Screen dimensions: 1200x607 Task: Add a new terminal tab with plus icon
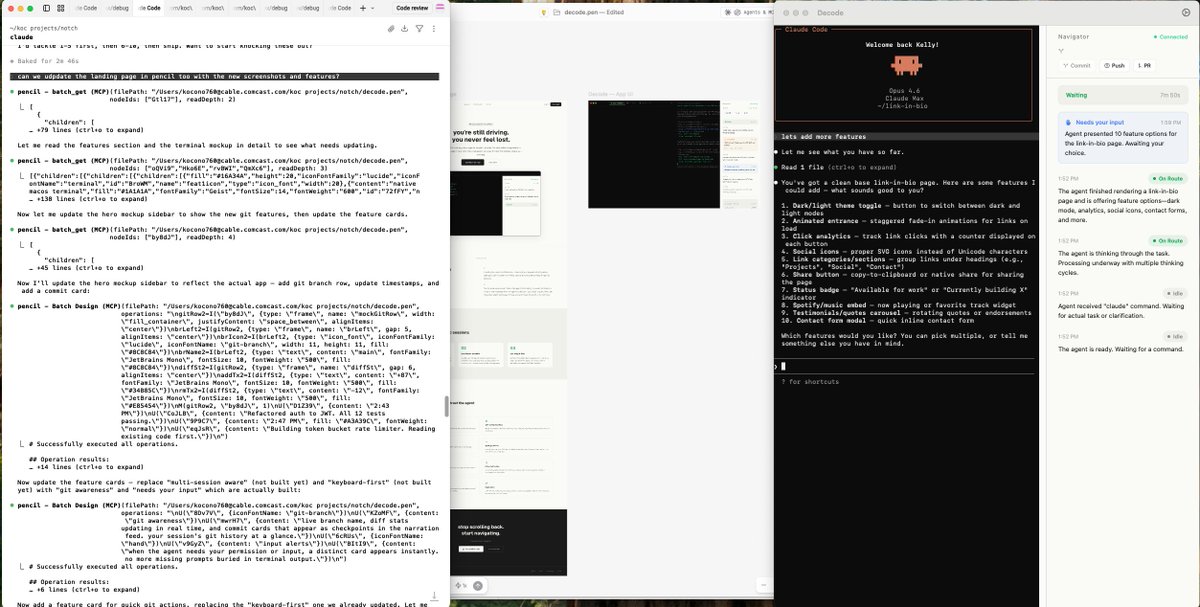click(362, 7)
